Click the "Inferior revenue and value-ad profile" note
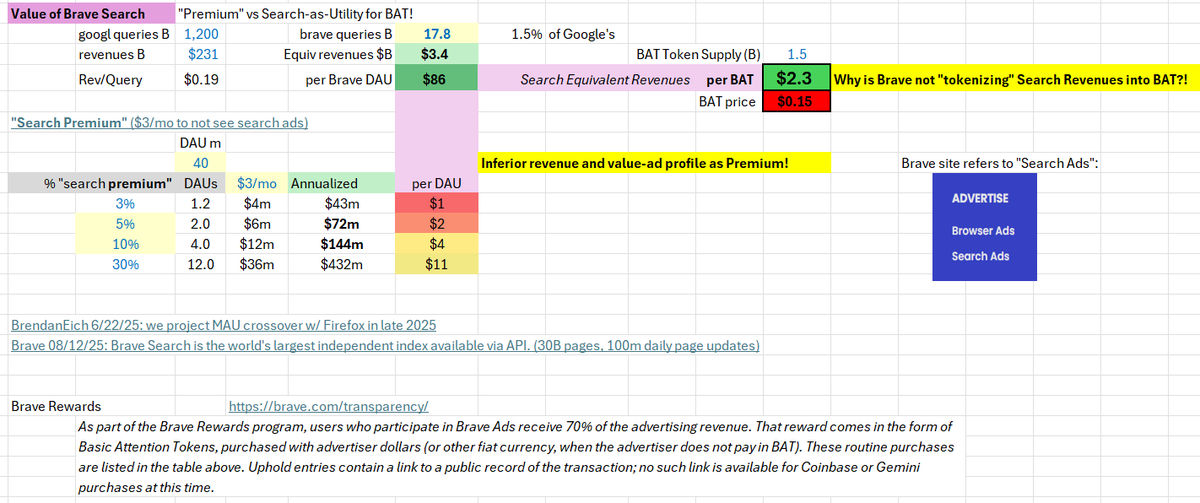This screenshot has height=503, width=1200. (655, 162)
